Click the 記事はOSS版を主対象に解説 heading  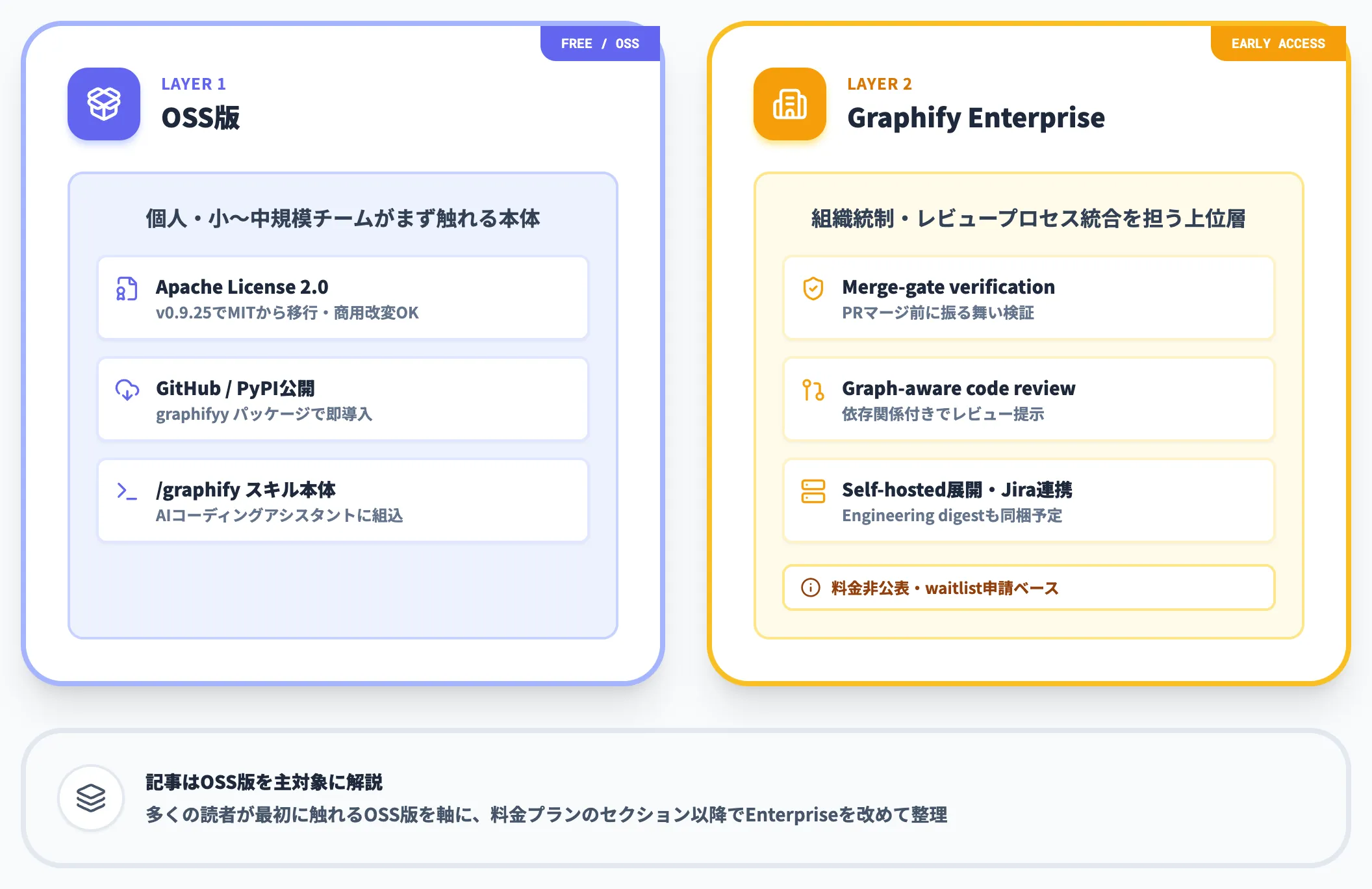click(x=264, y=782)
